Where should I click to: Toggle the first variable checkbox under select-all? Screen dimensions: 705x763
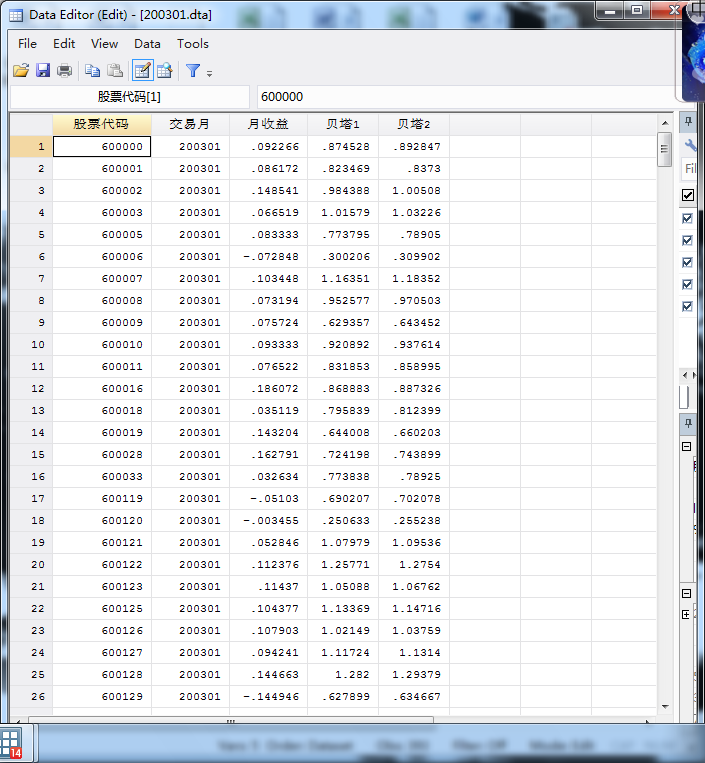click(687, 218)
